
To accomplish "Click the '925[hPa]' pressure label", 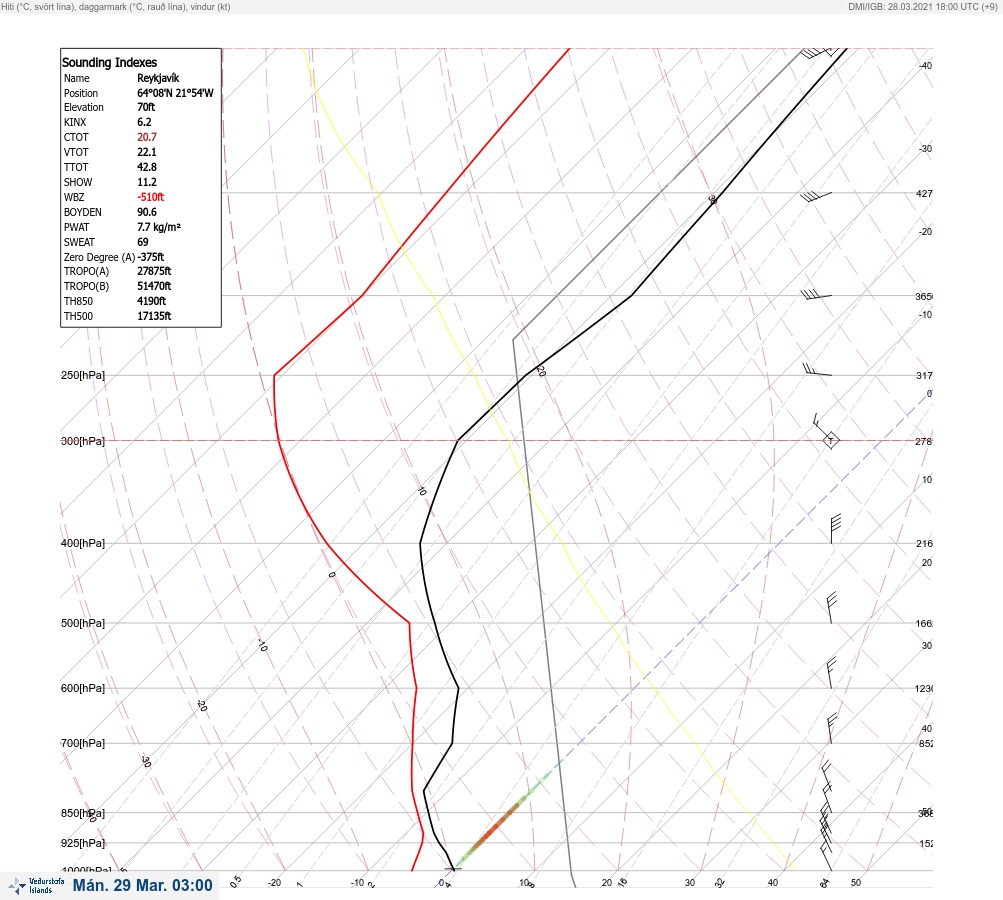I will 83,843.
